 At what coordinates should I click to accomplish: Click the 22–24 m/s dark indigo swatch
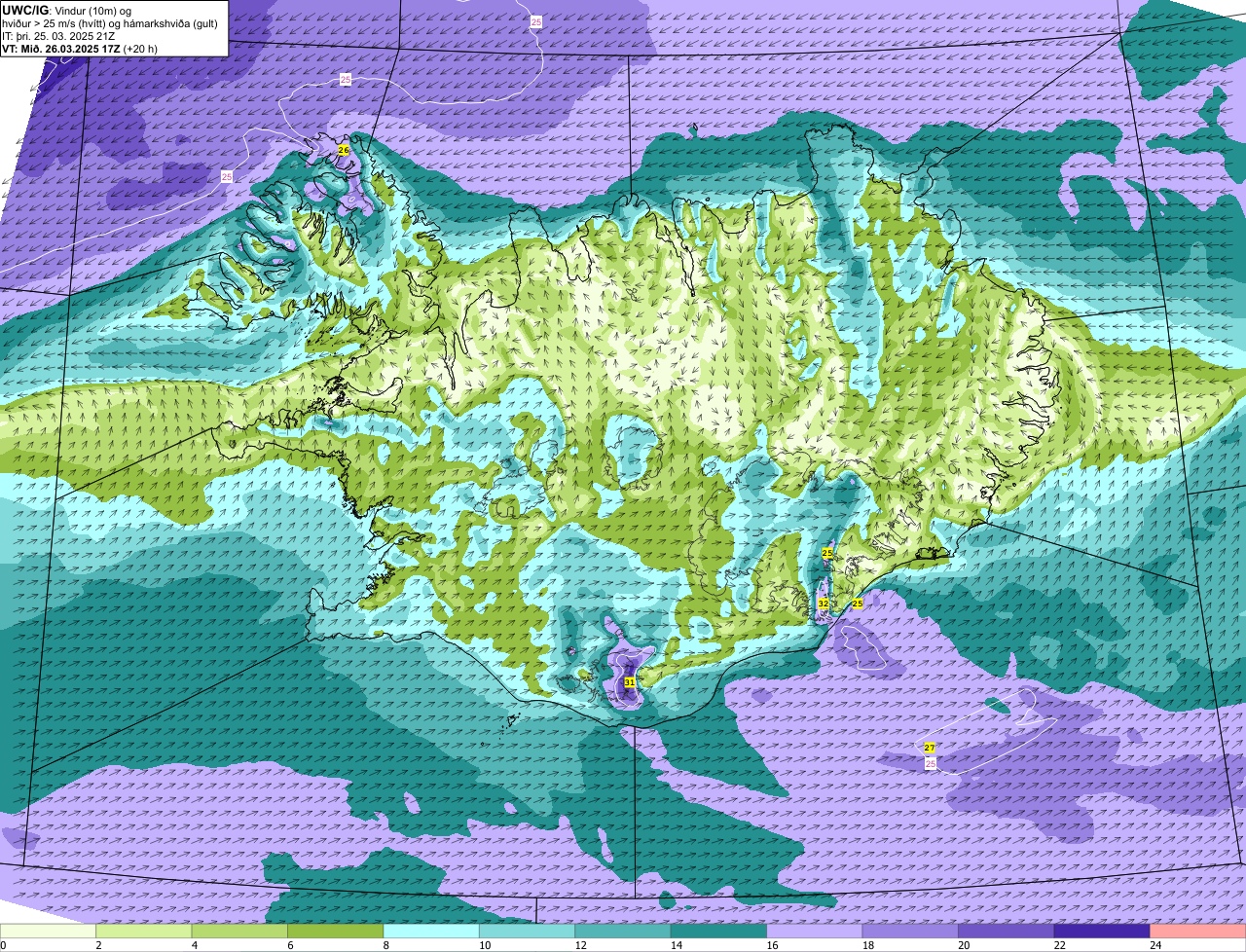coord(1102,931)
